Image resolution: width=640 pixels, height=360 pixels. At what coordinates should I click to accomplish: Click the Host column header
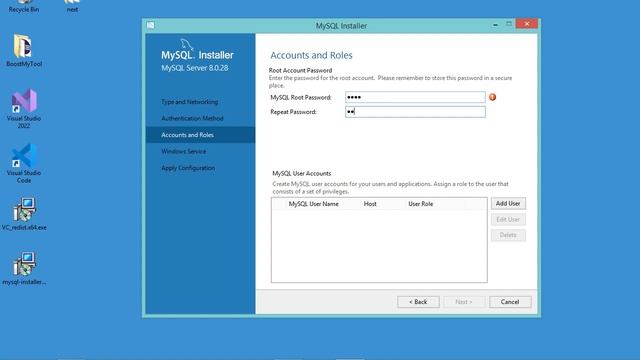(x=370, y=204)
